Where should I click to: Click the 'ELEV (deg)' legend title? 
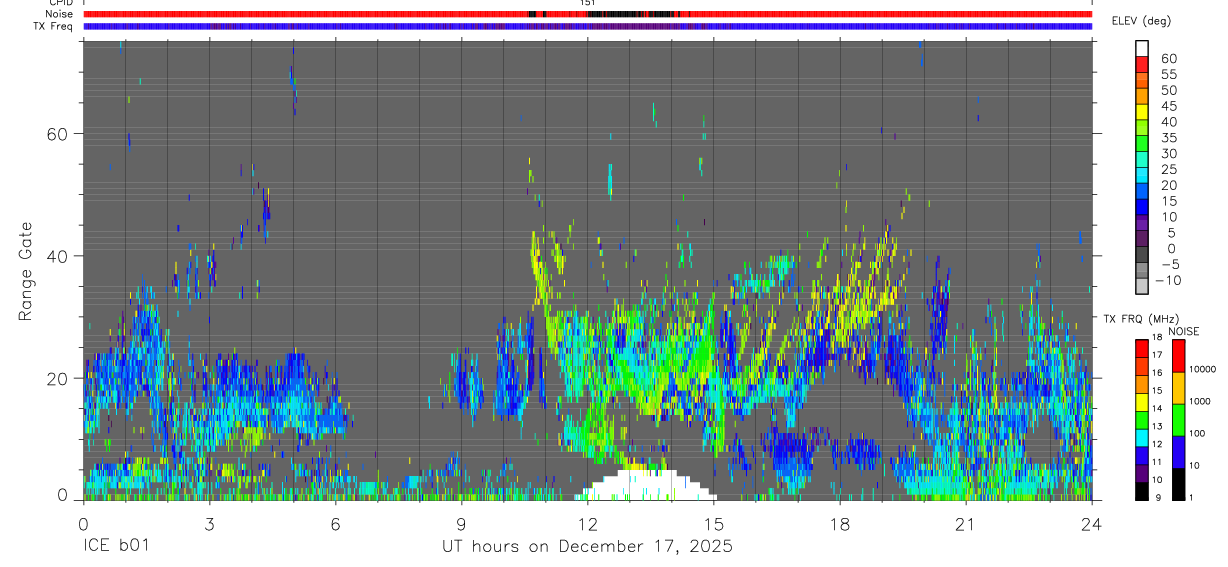pos(1141,21)
